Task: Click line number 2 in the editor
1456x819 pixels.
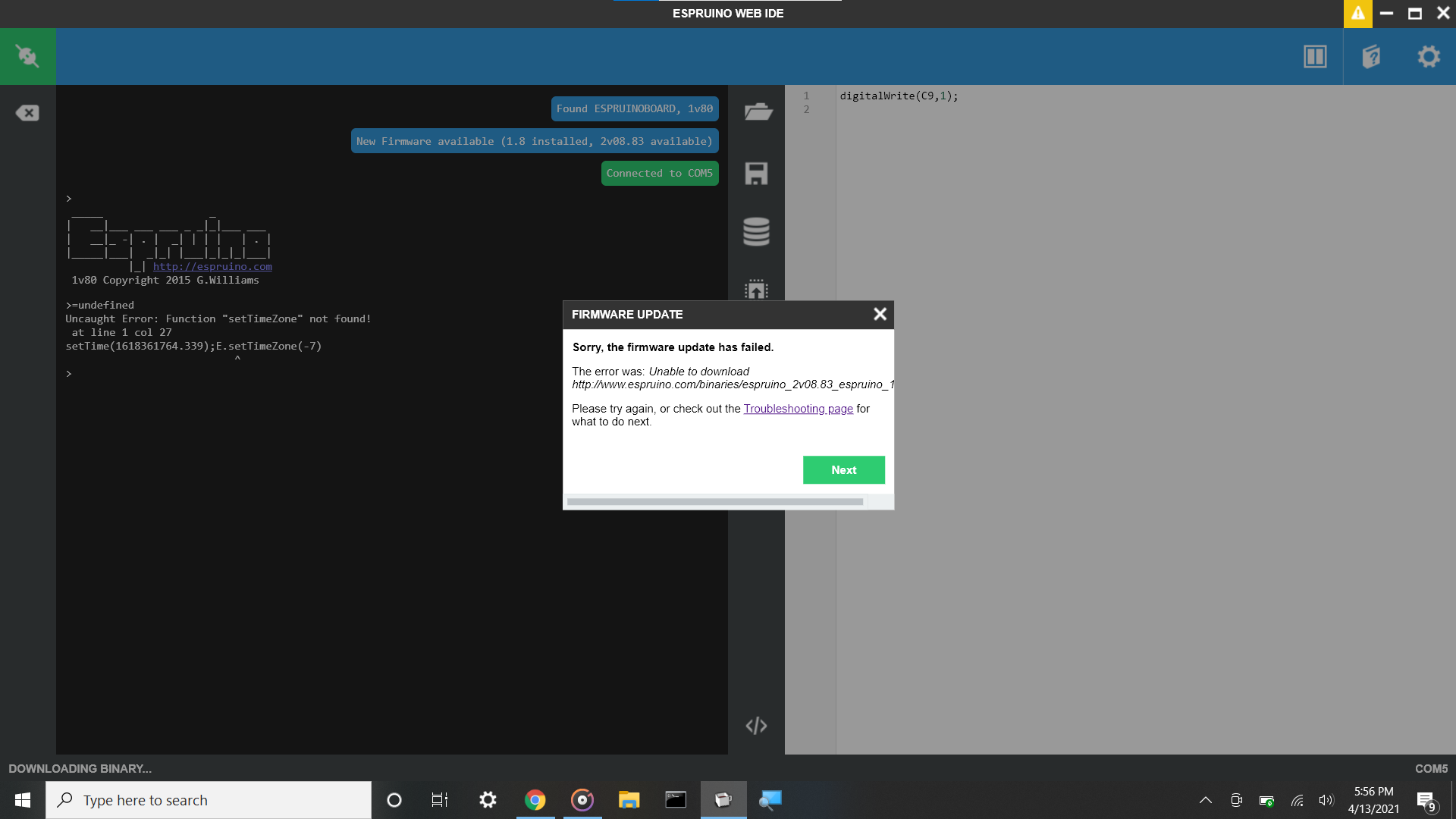Action: coord(806,109)
